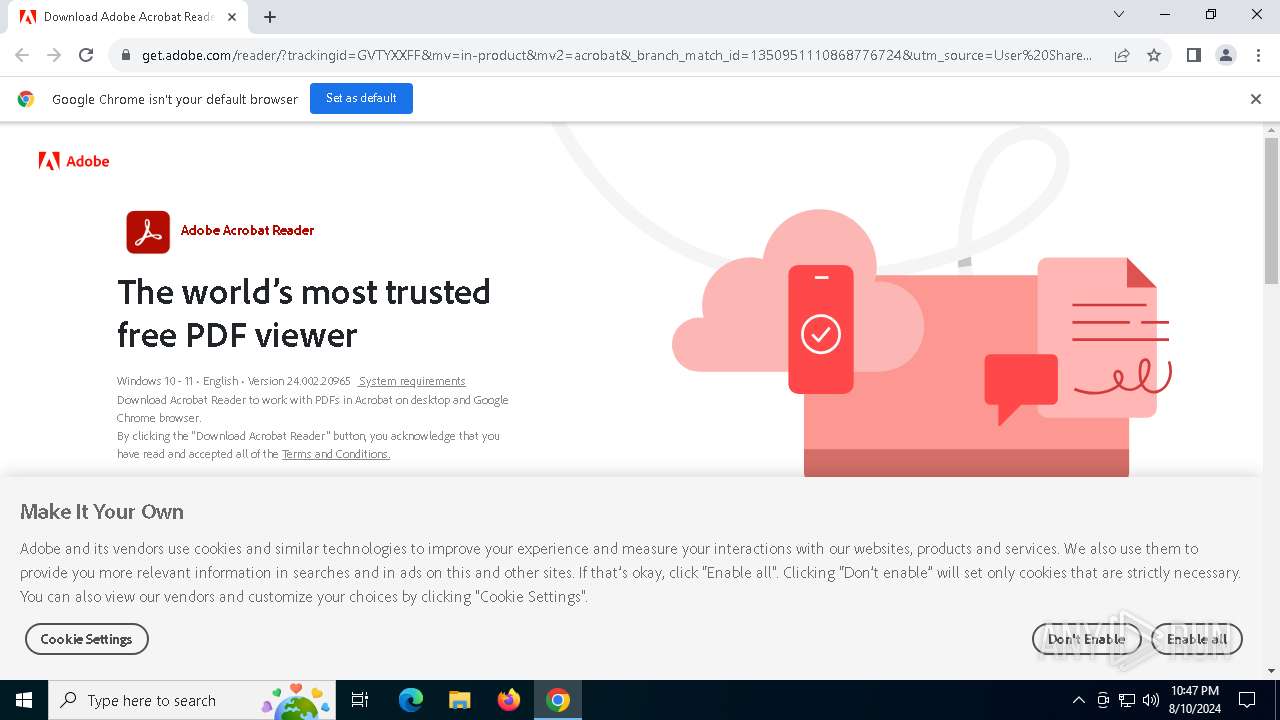Image resolution: width=1280 pixels, height=720 pixels.
Task: Click Don't Enable cookies button
Action: click(x=1086, y=639)
